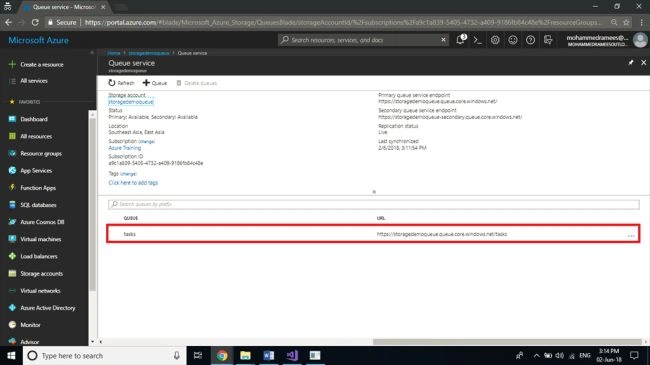Bookmark this page star icon
650x365 pixels.
click(626, 22)
